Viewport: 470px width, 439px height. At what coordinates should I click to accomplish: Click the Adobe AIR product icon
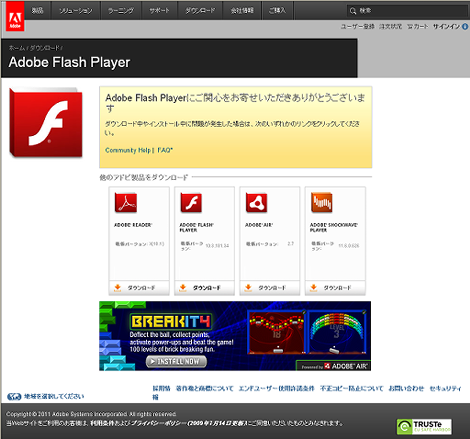click(x=256, y=202)
